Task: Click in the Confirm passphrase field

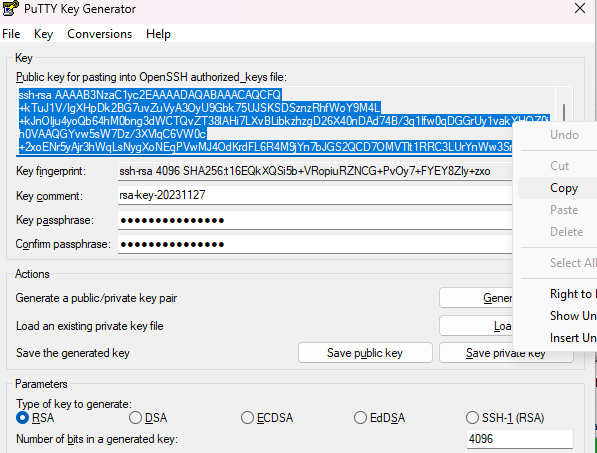Action: point(315,244)
